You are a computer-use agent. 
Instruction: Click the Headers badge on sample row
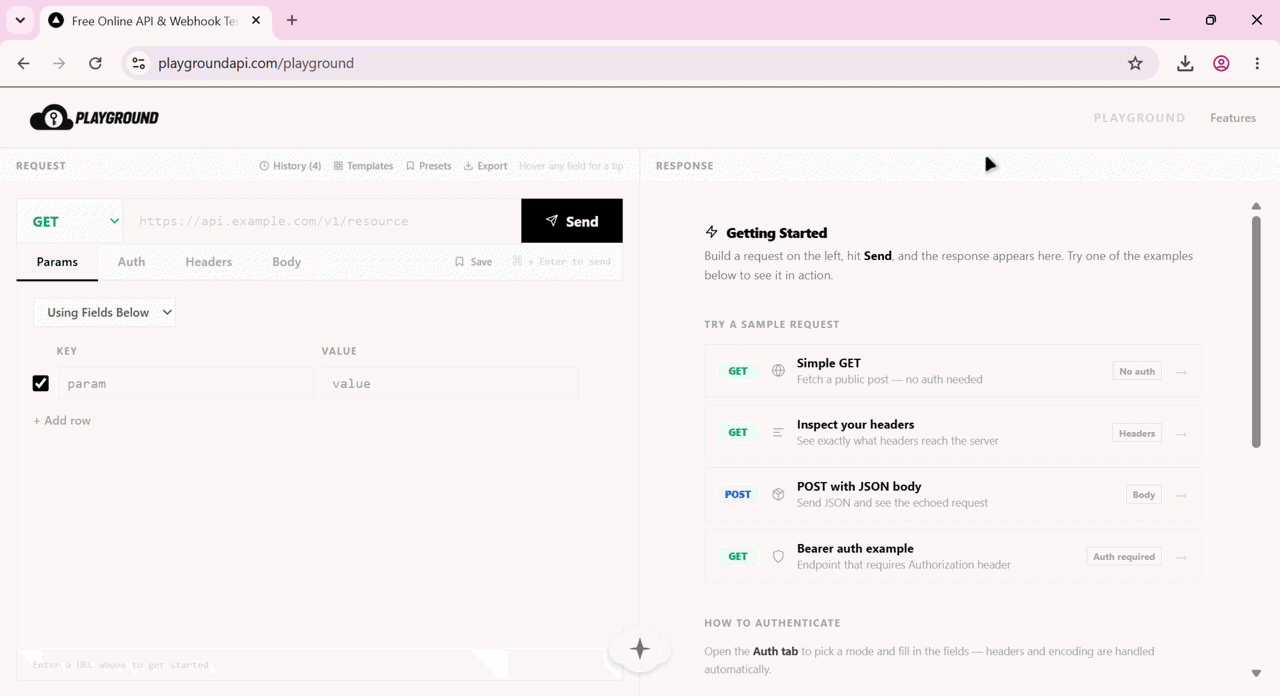1137,433
